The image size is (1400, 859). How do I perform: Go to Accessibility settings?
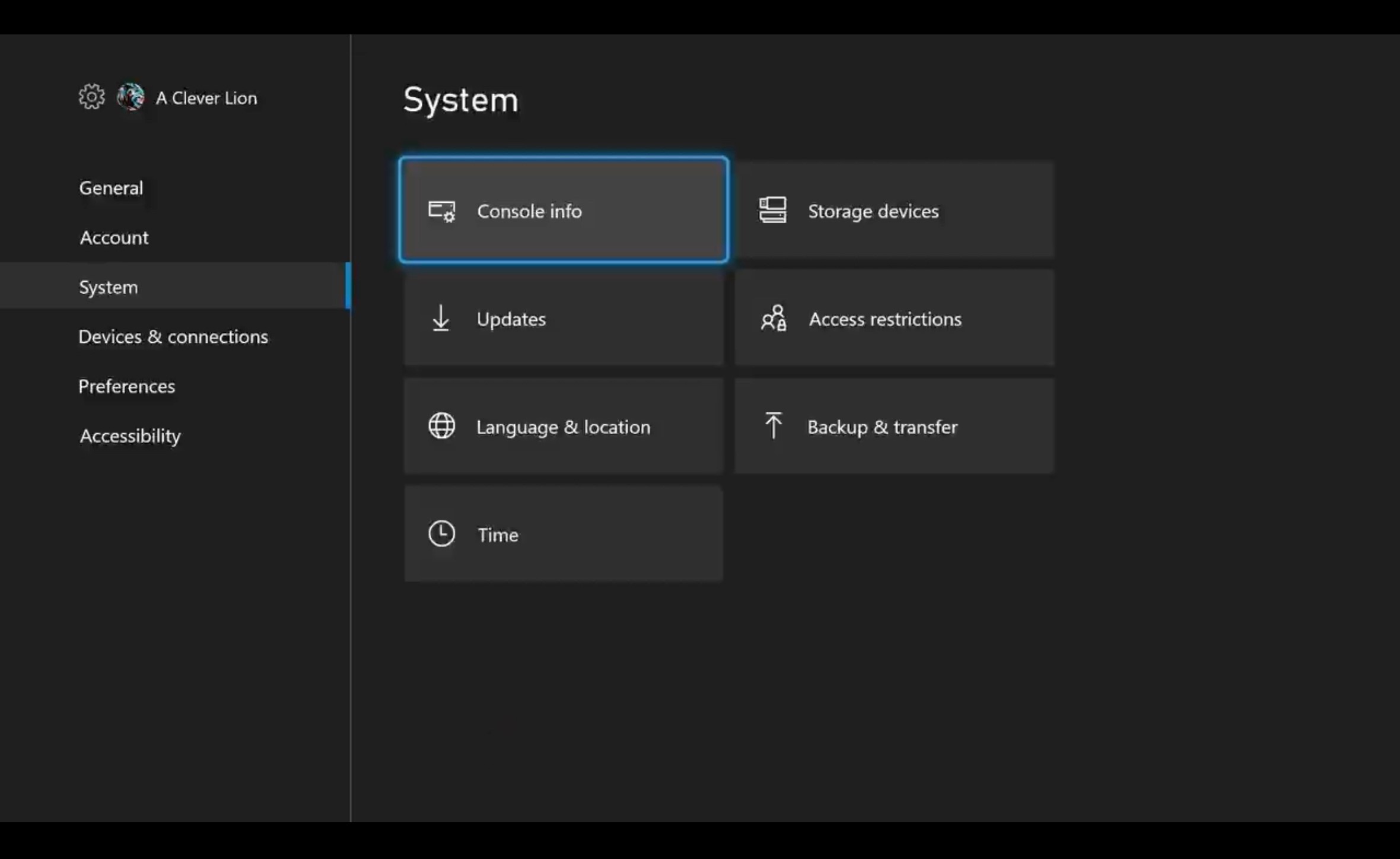(x=130, y=435)
